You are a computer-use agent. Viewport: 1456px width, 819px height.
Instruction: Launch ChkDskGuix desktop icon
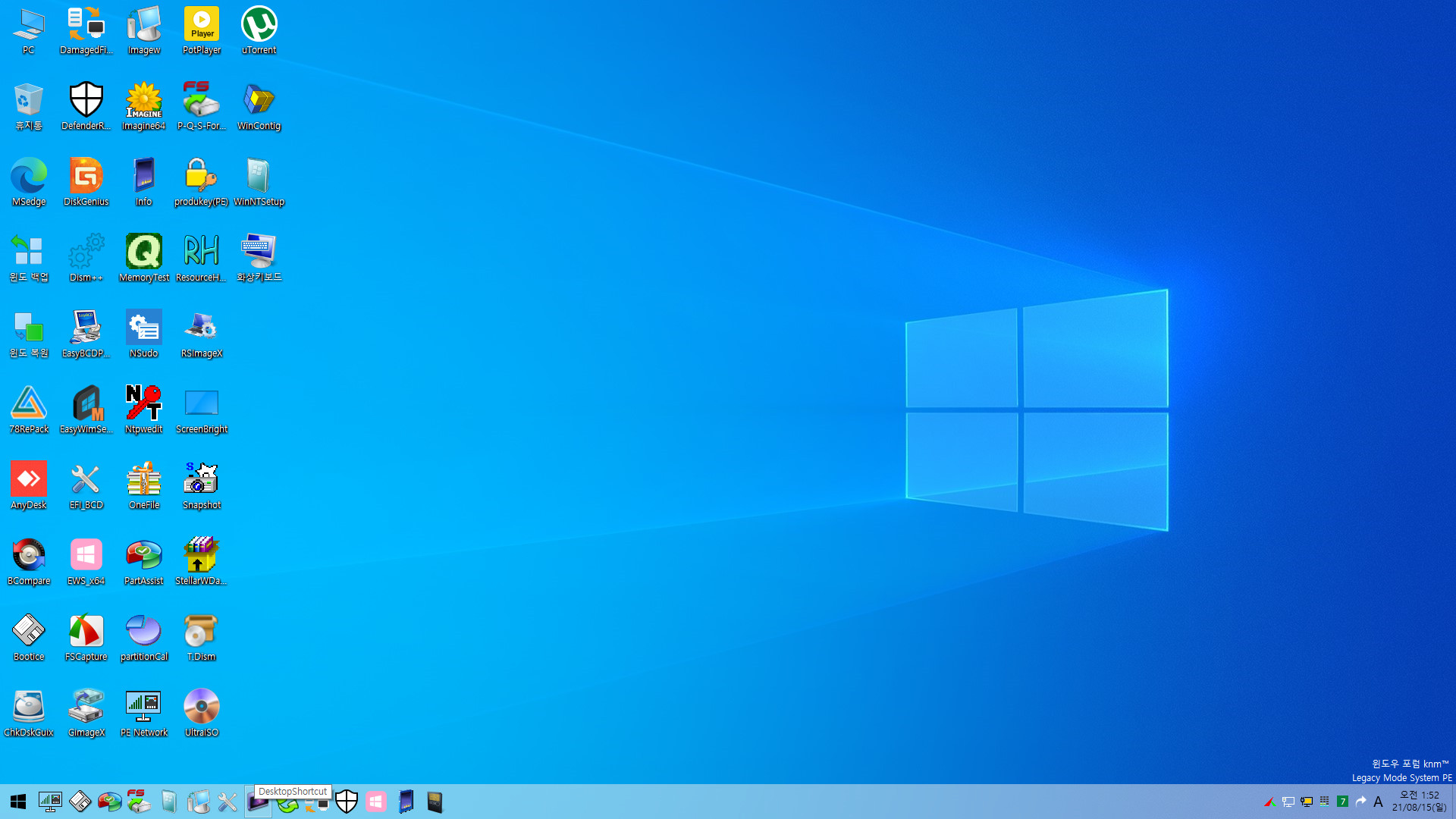(x=29, y=714)
